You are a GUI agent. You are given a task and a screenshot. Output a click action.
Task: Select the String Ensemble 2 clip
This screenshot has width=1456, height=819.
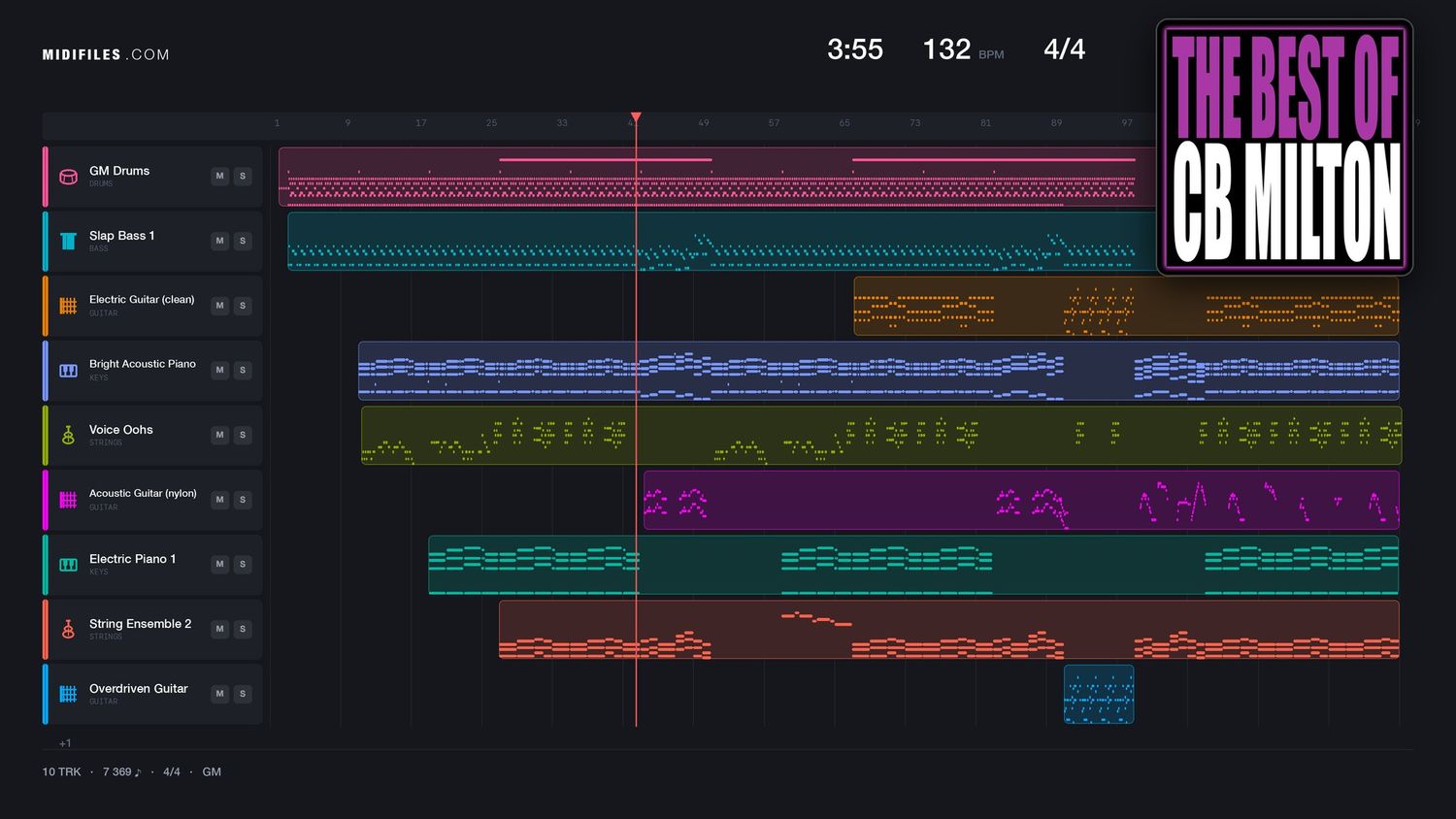coord(949,629)
